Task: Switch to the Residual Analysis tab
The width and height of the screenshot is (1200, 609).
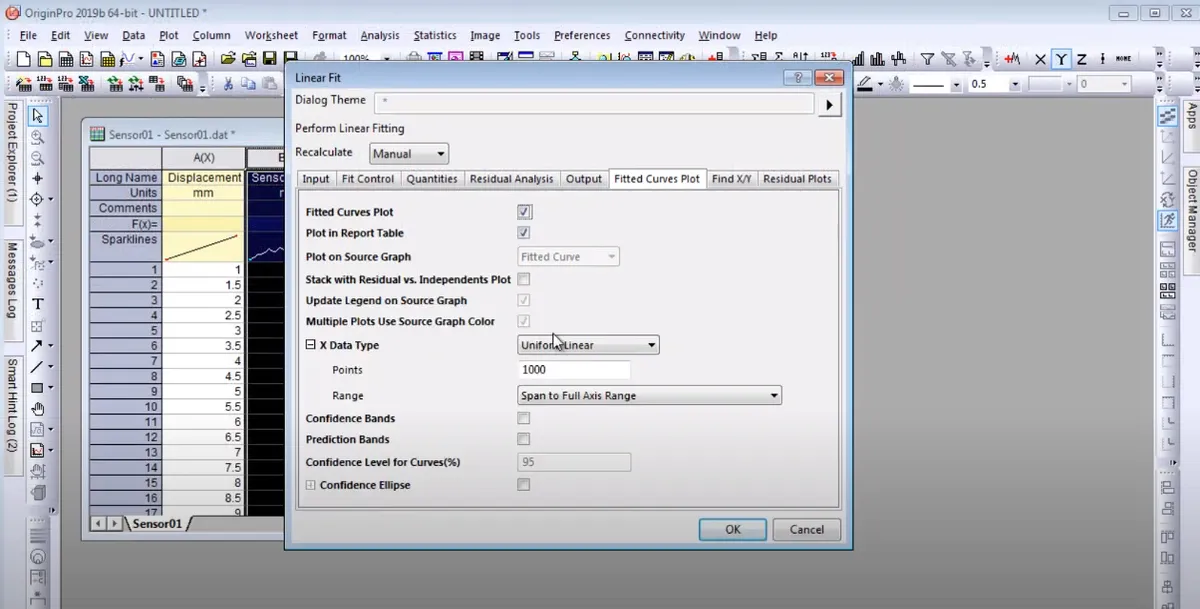Action: pos(511,179)
